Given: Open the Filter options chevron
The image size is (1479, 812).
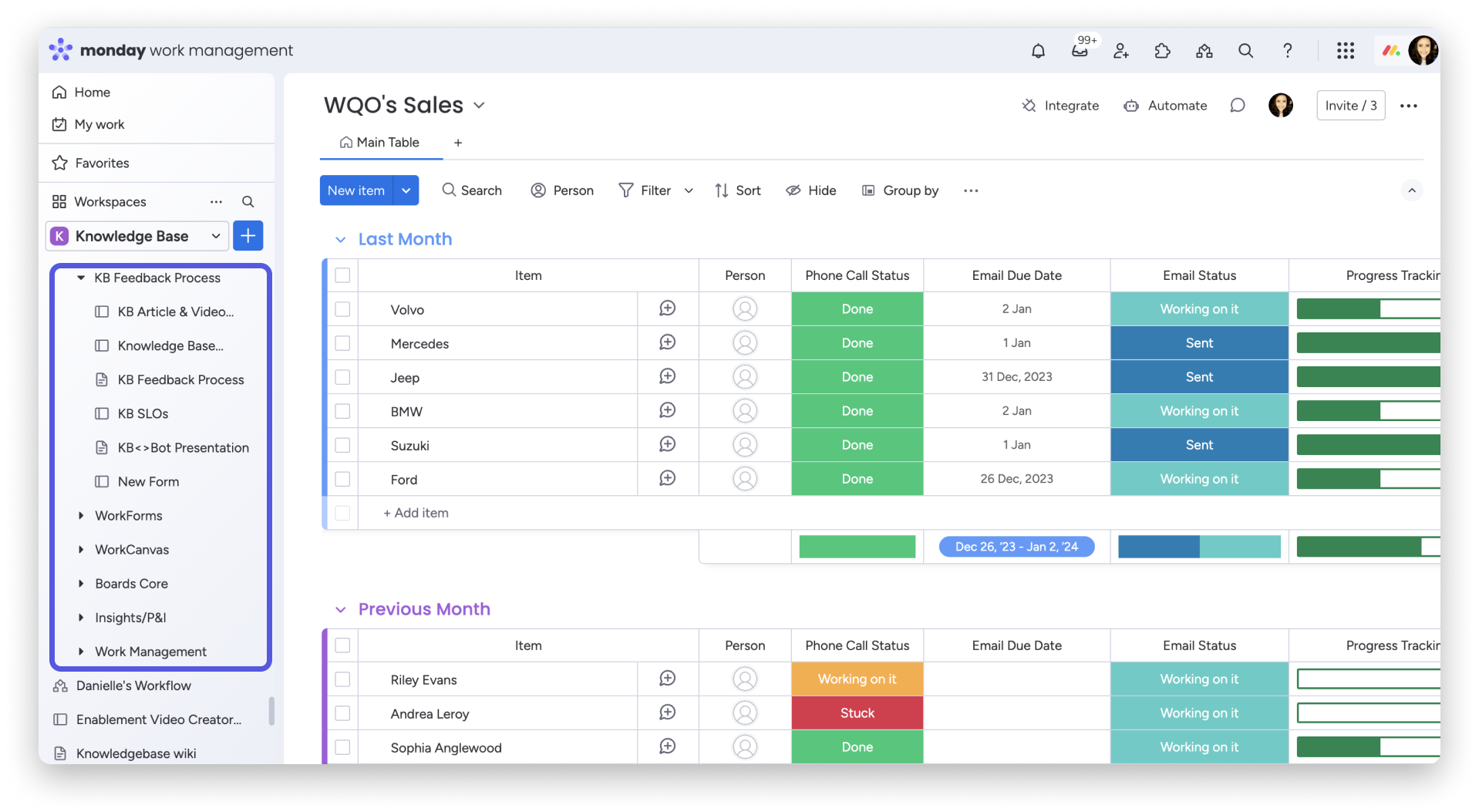Looking at the screenshot, I should [x=689, y=190].
